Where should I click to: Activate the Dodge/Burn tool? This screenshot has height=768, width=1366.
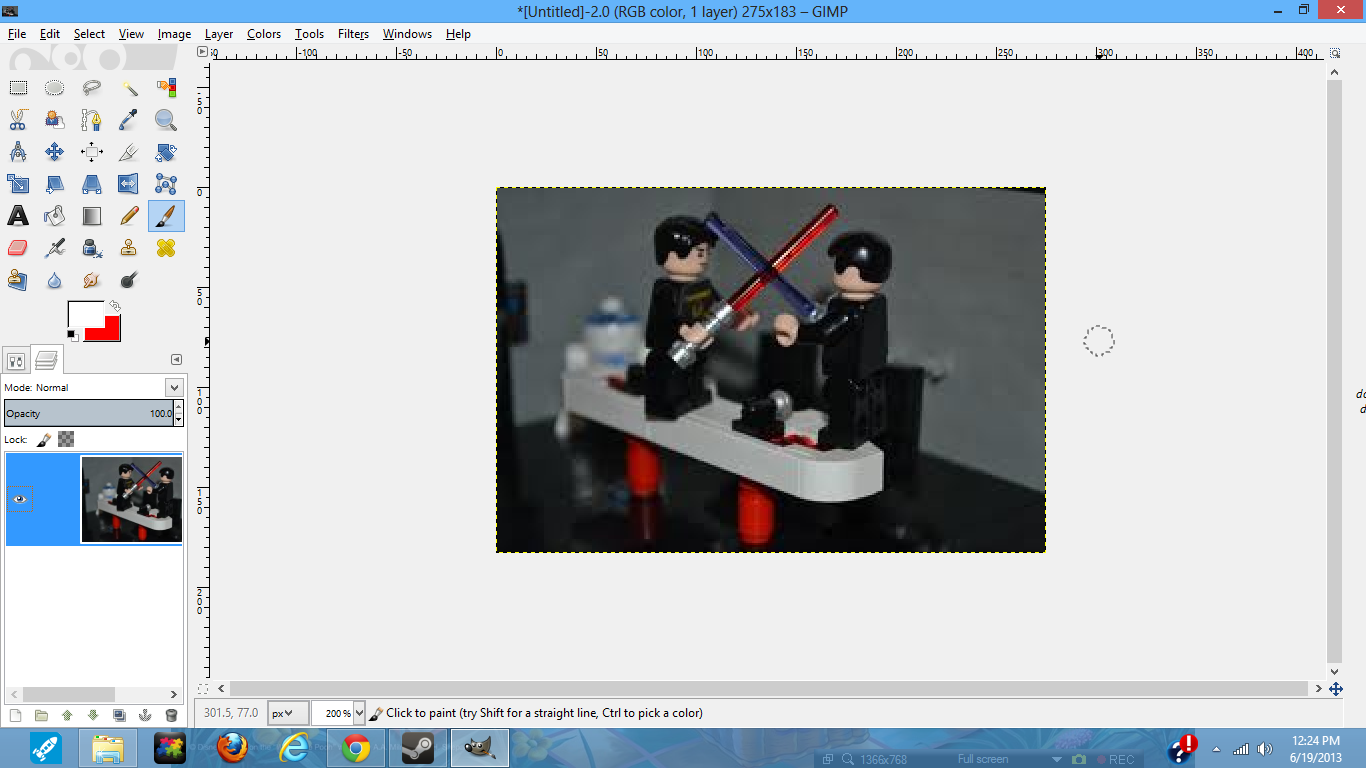click(x=129, y=280)
